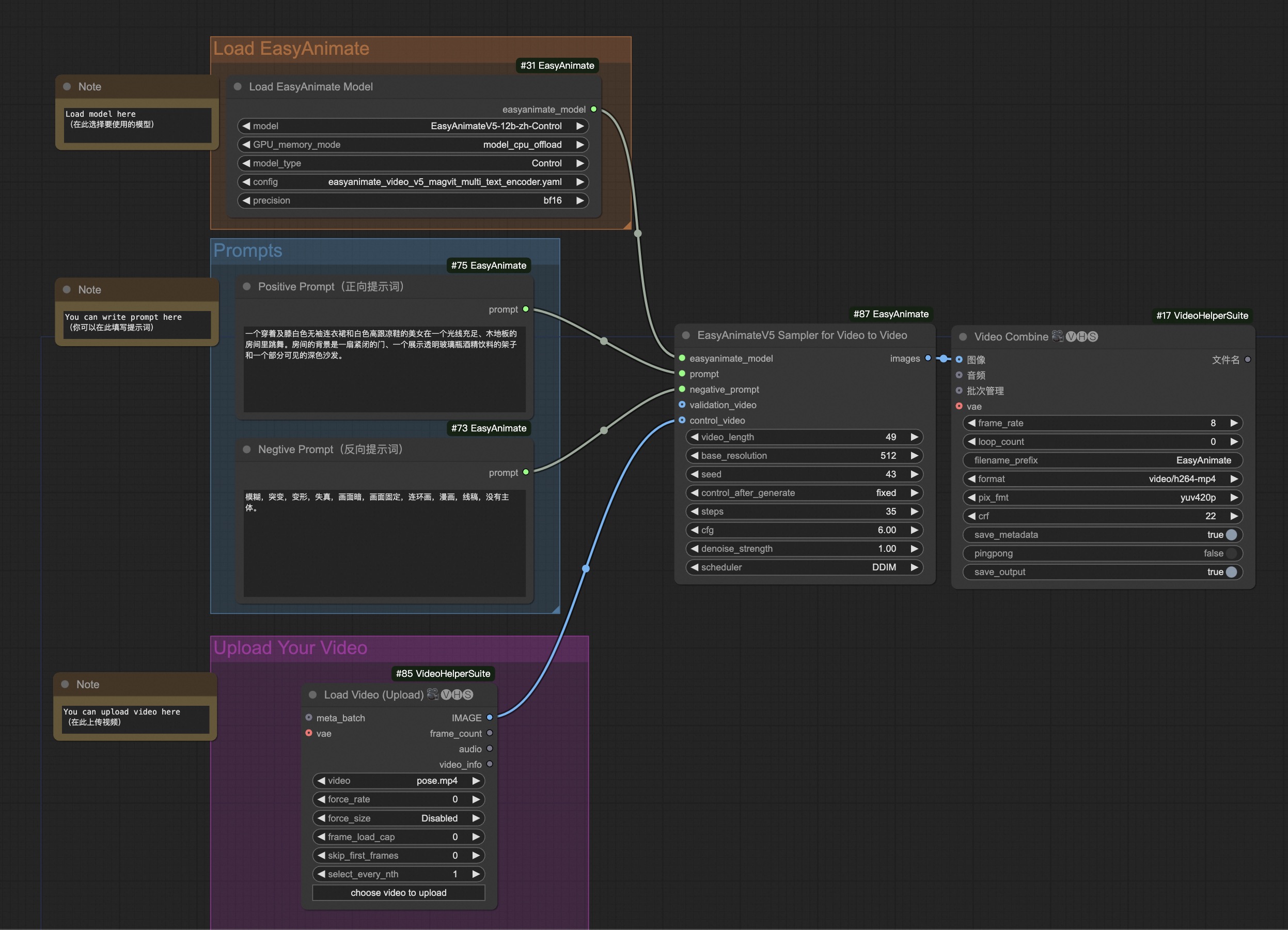Select the #73 EasyAnimate node badge
This screenshot has width=1288, height=930.
[489, 428]
